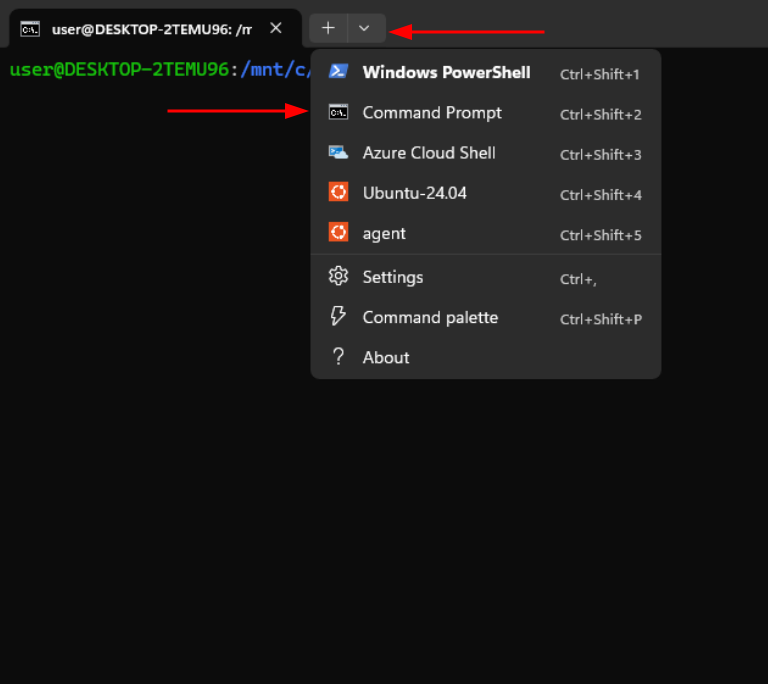Click the Ctrl+Shift+3 shortcut text
Image resolution: width=768 pixels, height=684 pixels.
601,155
